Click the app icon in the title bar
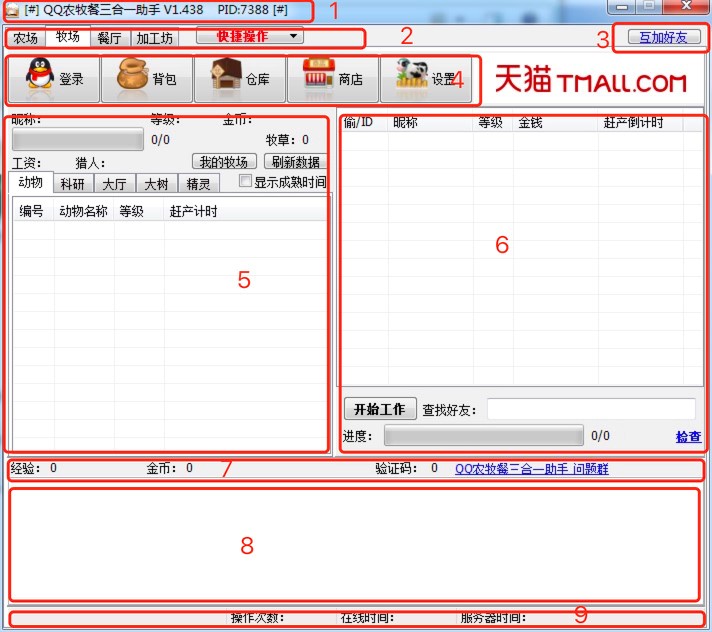The width and height of the screenshot is (712, 632). coord(12,10)
